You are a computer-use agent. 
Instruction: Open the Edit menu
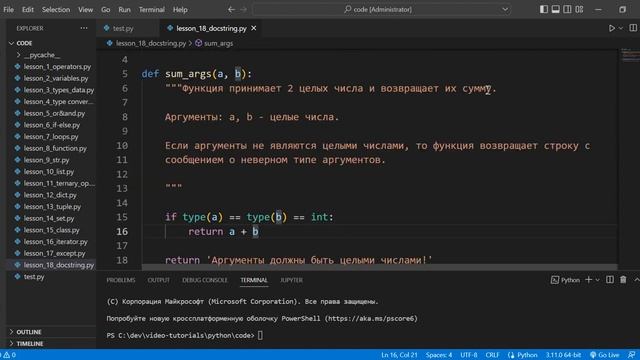[x=28, y=9]
